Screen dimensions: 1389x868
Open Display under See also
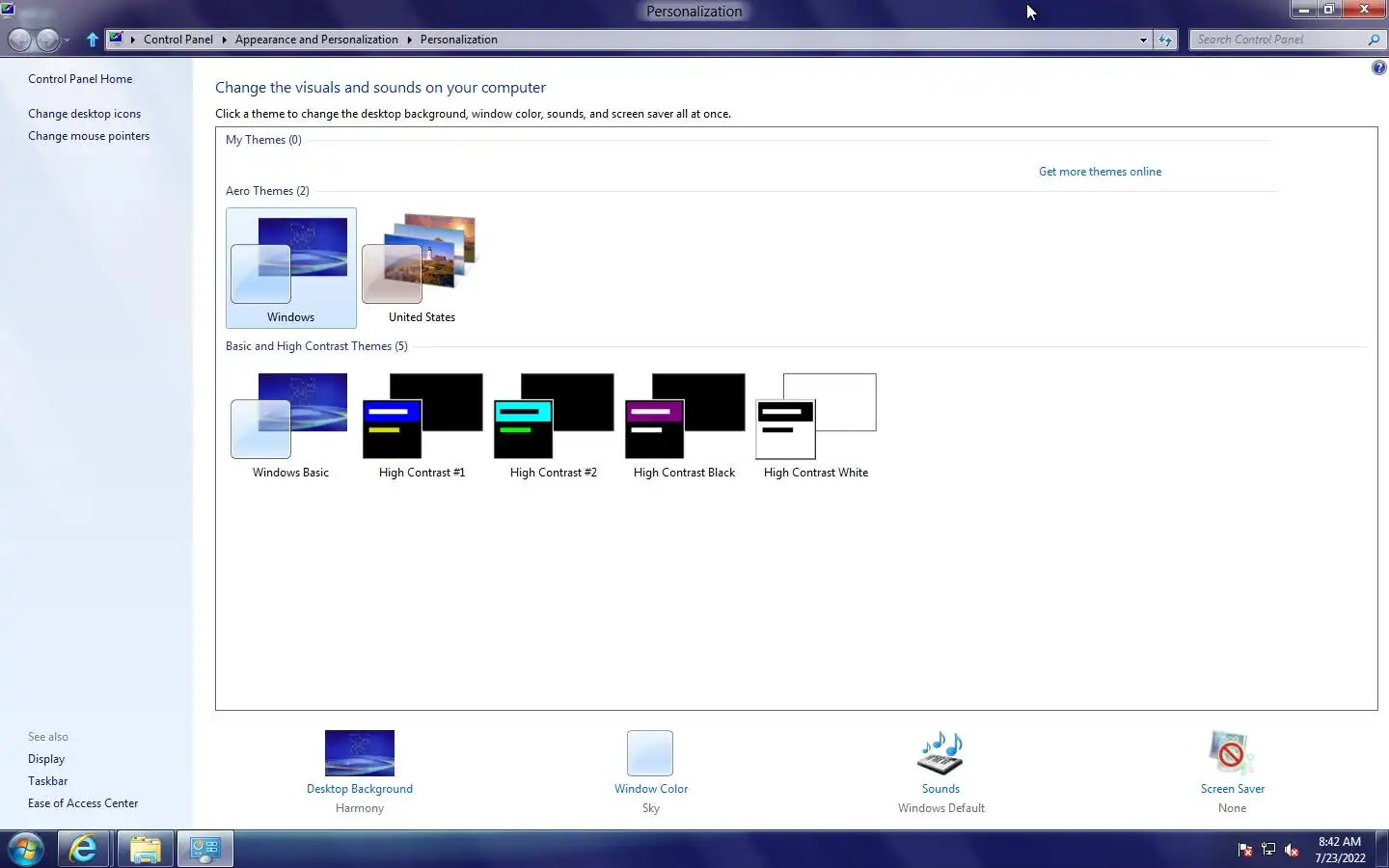tap(46, 759)
